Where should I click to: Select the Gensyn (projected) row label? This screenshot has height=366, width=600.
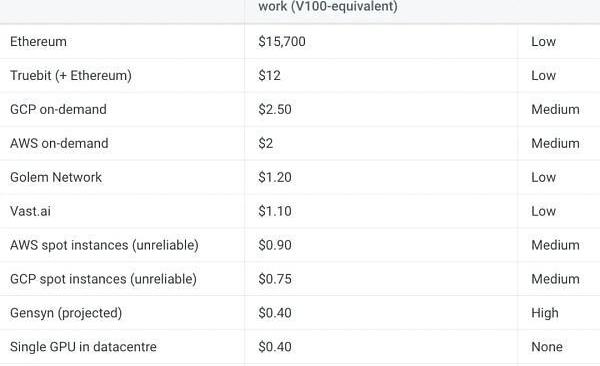click(x=66, y=313)
